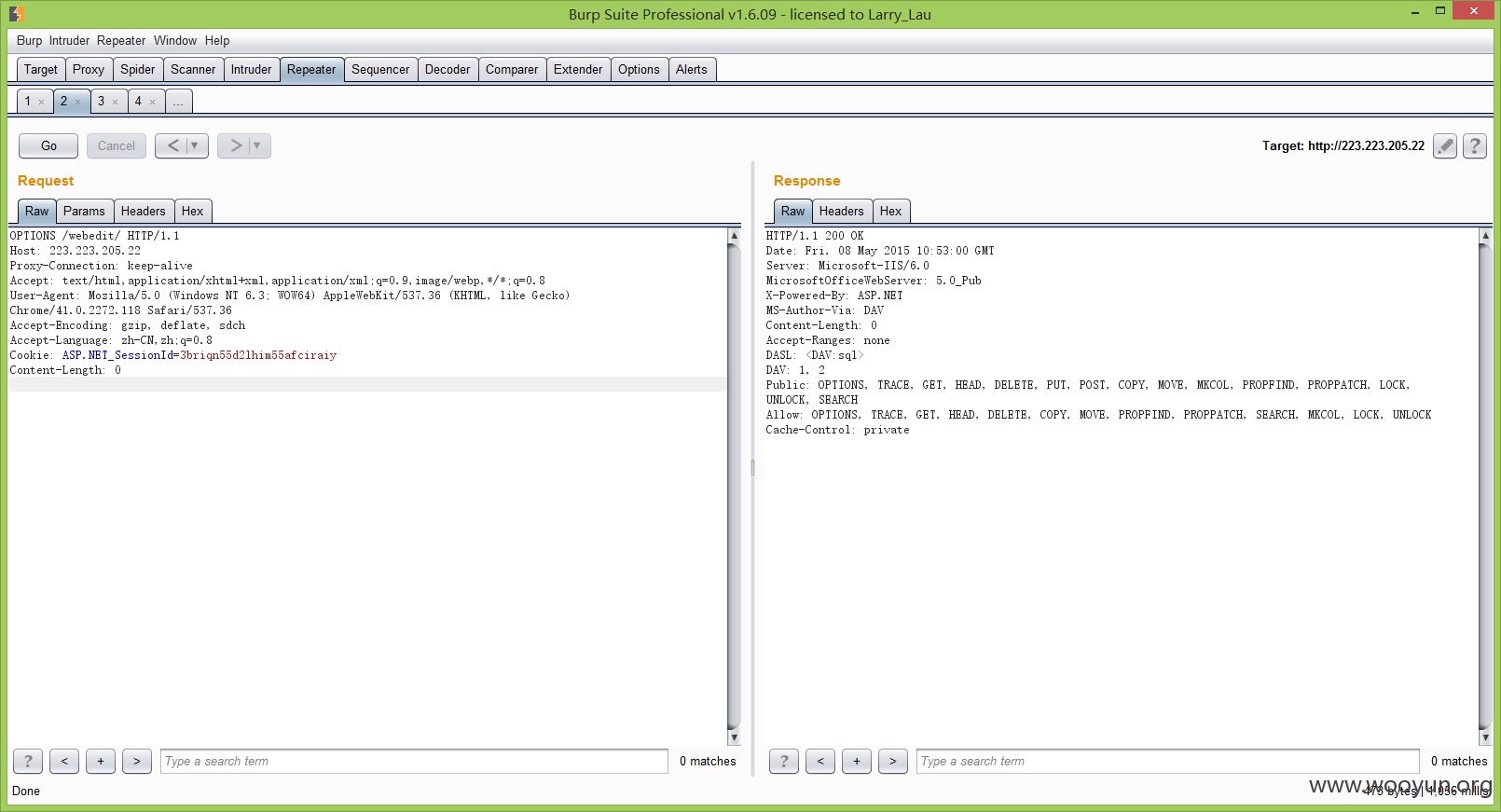Click the Server: Microsoft-IIS/6.0 header
Screen dimensions: 1501x812
(x=847, y=266)
